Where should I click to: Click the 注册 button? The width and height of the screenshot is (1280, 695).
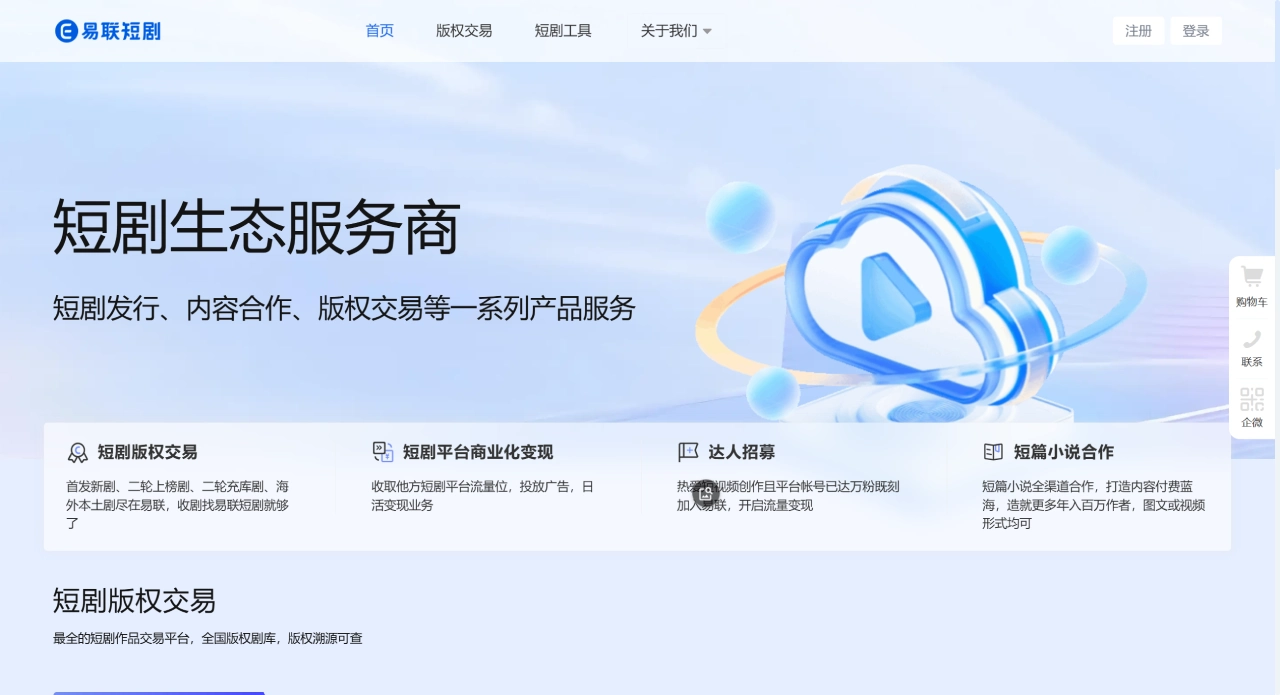(x=1138, y=31)
